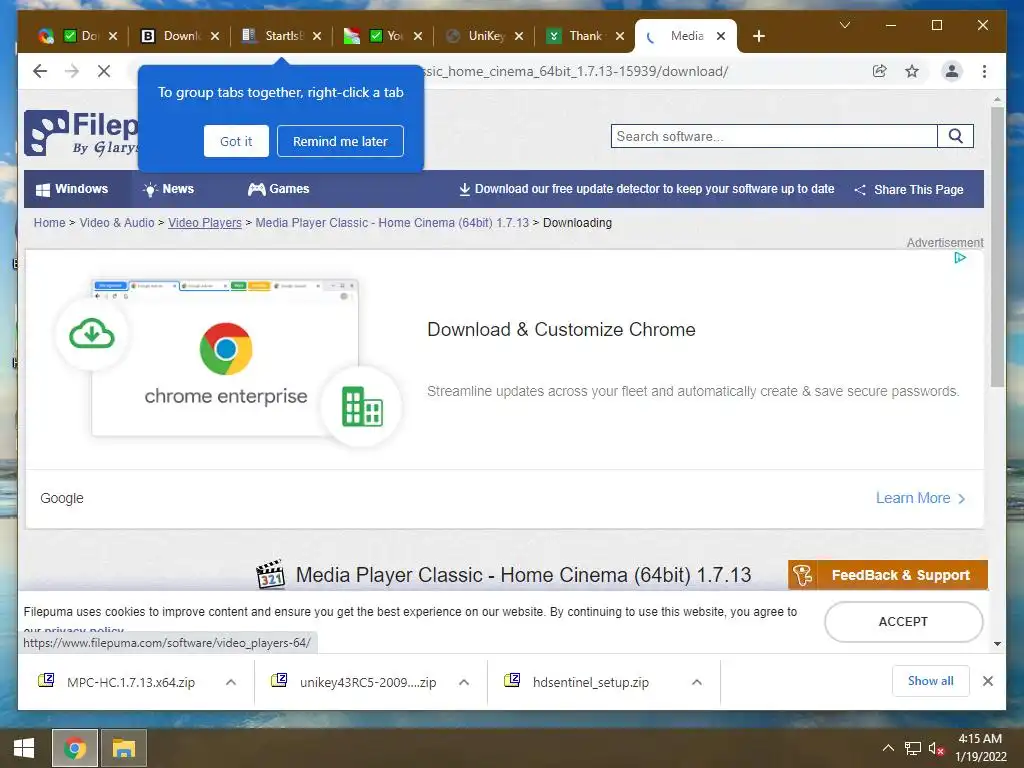
Task: Close the UniKey tab
Action: tap(519, 36)
